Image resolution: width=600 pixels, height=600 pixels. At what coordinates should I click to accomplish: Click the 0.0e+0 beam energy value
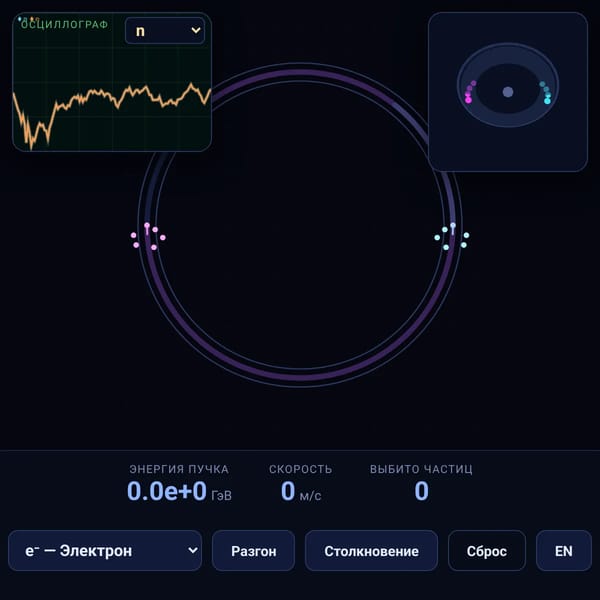(167, 491)
